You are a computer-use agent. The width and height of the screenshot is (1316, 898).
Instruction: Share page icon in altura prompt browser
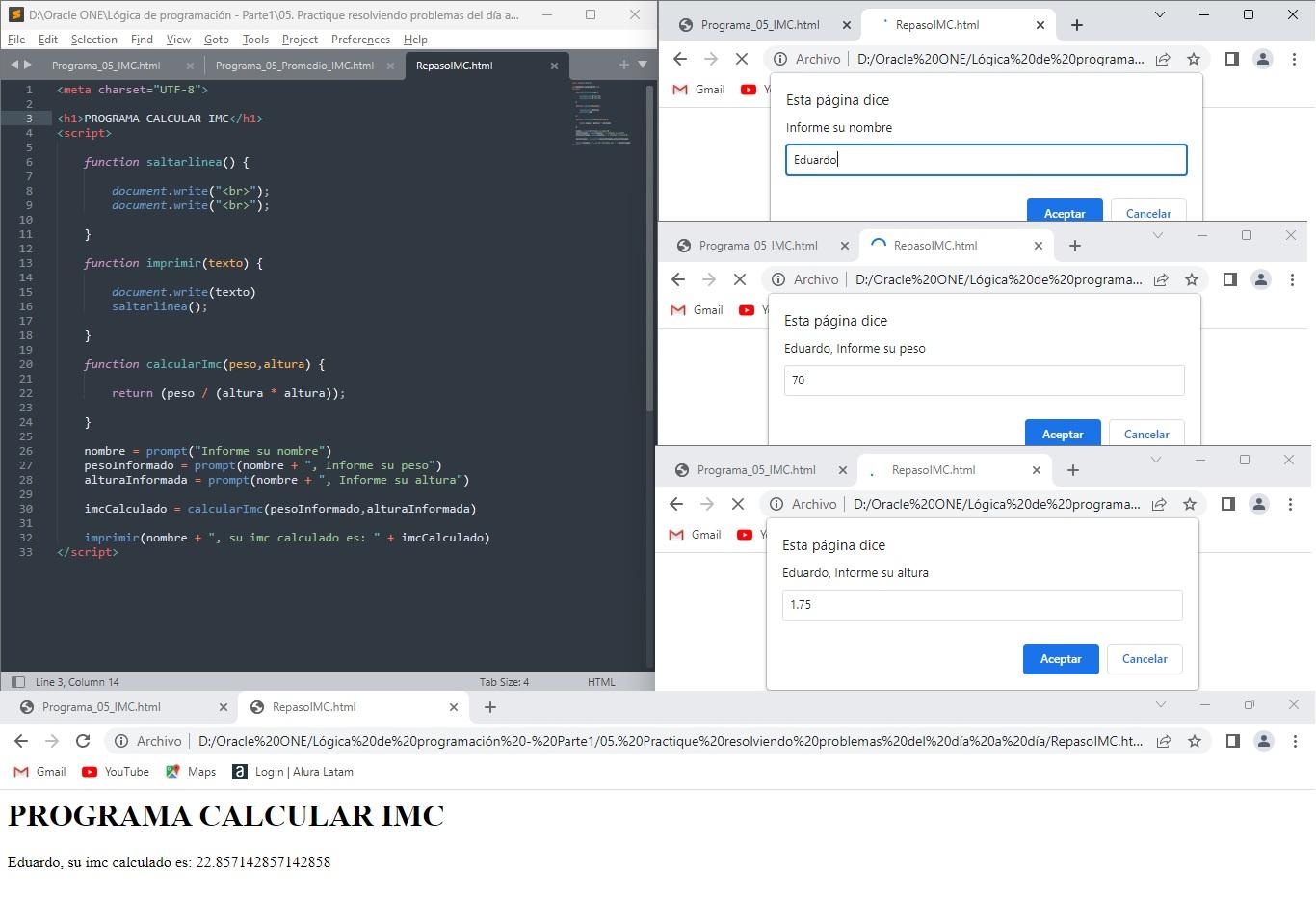pos(1159,504)
